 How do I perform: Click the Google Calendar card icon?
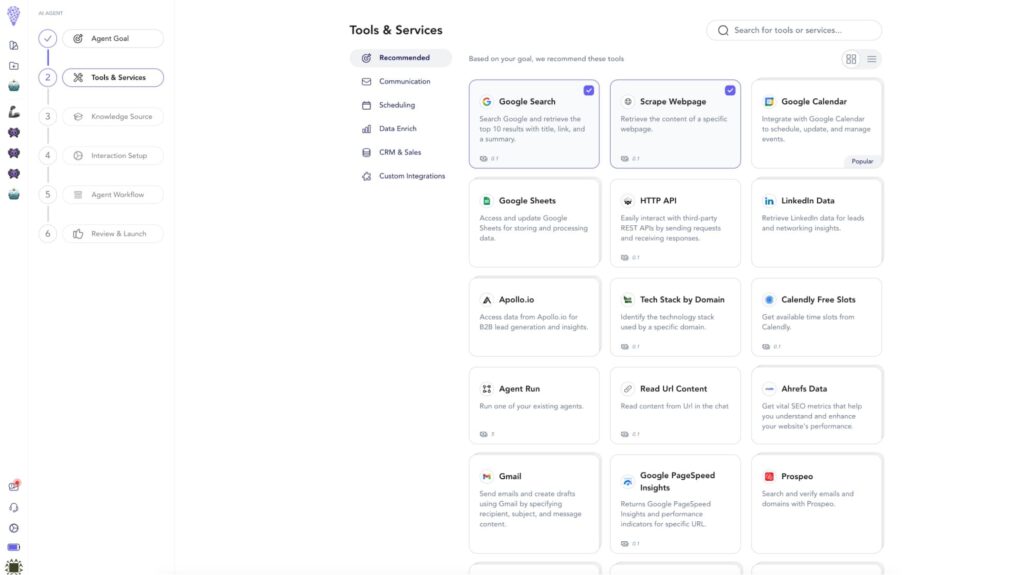[x=769, y=102]
